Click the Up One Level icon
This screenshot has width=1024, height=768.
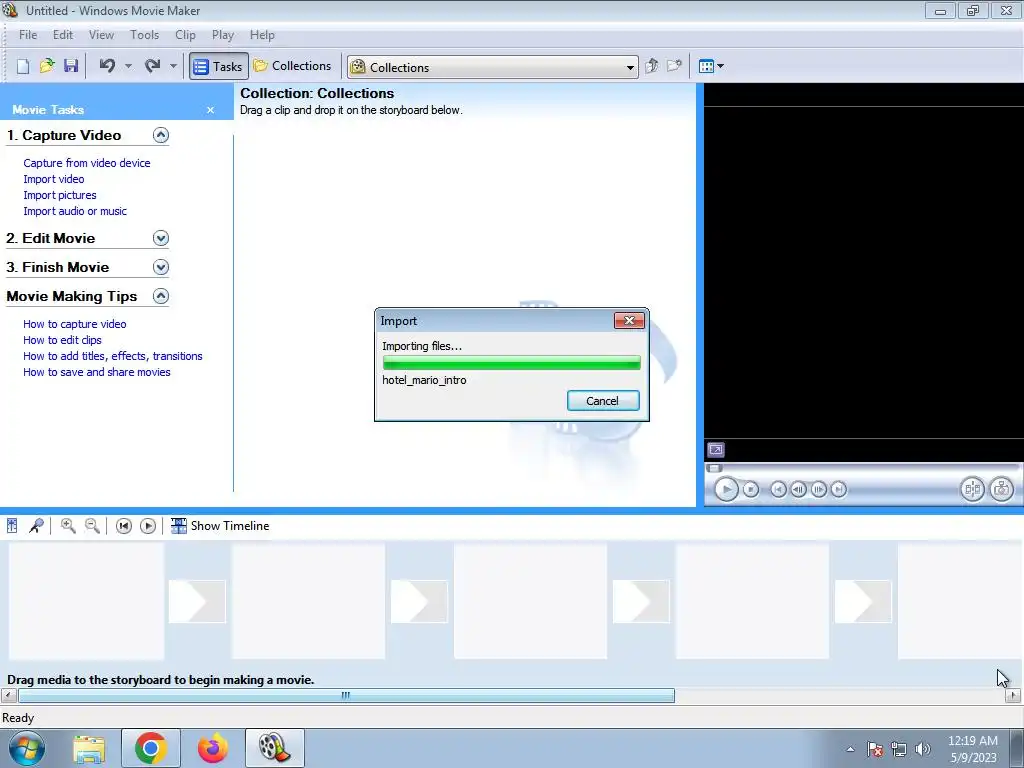[651, 66]
